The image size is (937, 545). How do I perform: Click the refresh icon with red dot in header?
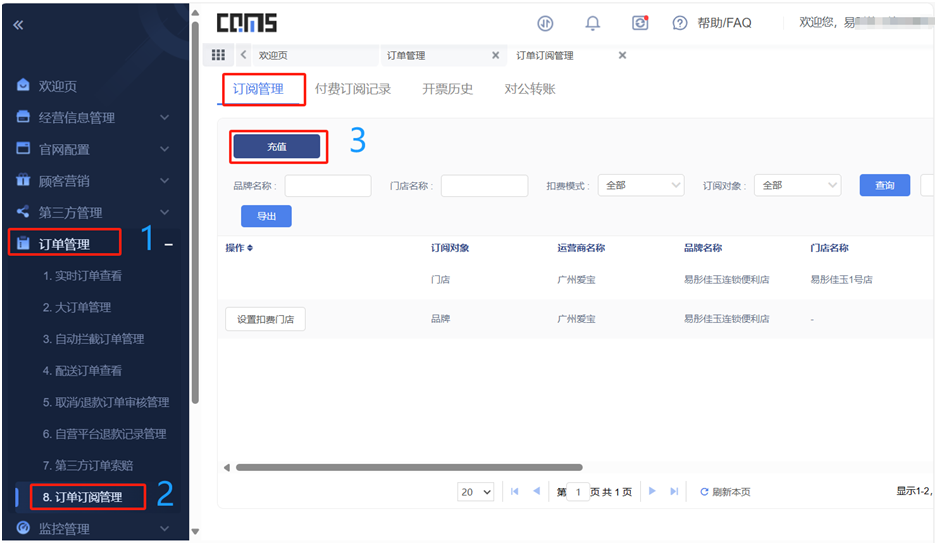pos(640,23)
